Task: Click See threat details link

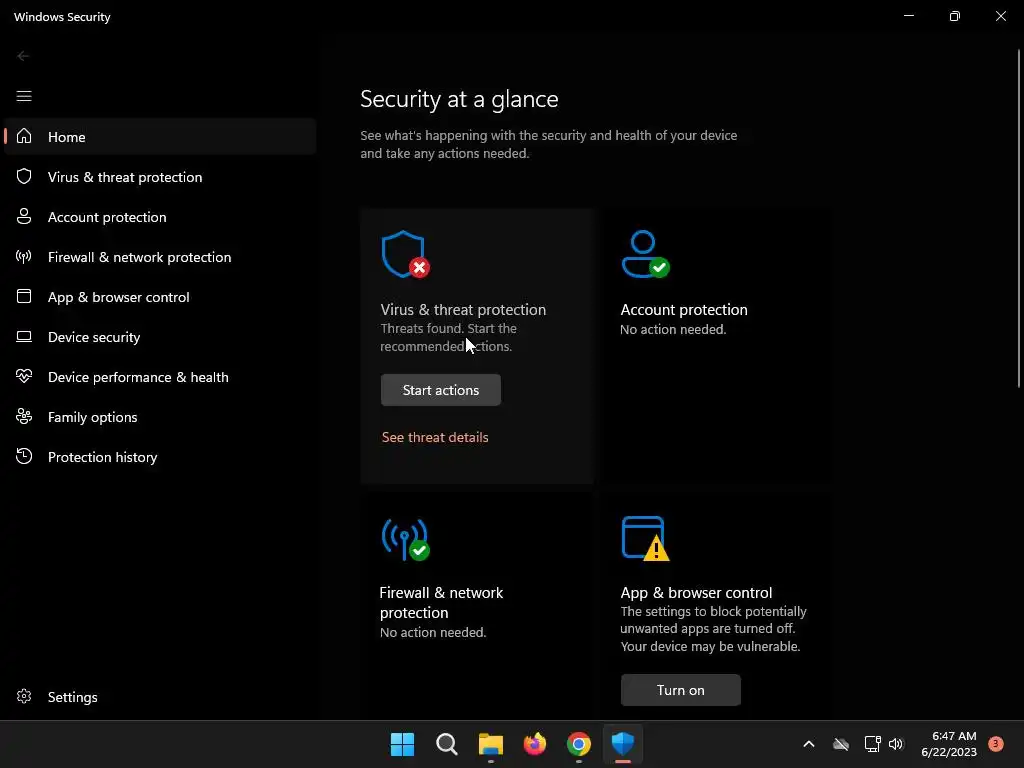Action: pos(435,437)
